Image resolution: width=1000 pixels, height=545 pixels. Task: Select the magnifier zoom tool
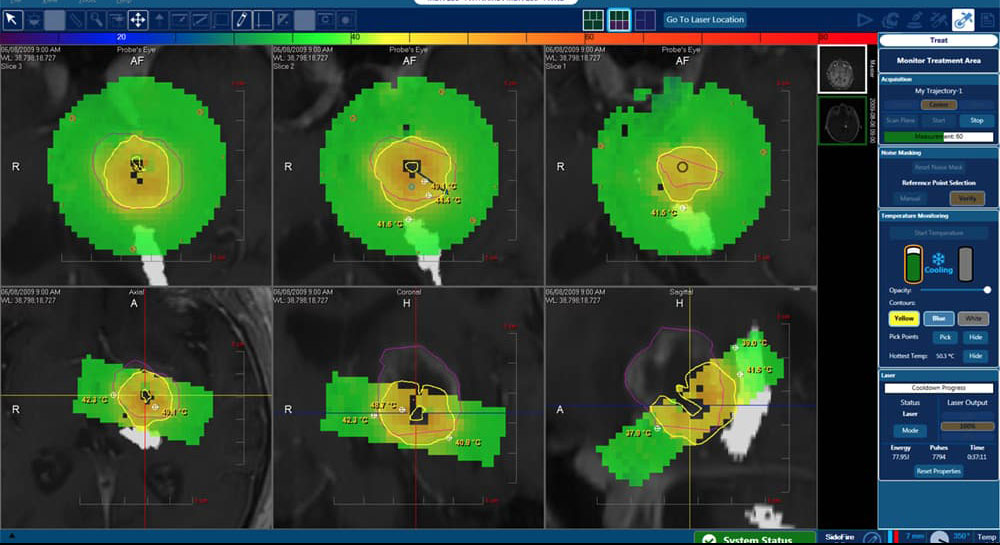[96, 20]
